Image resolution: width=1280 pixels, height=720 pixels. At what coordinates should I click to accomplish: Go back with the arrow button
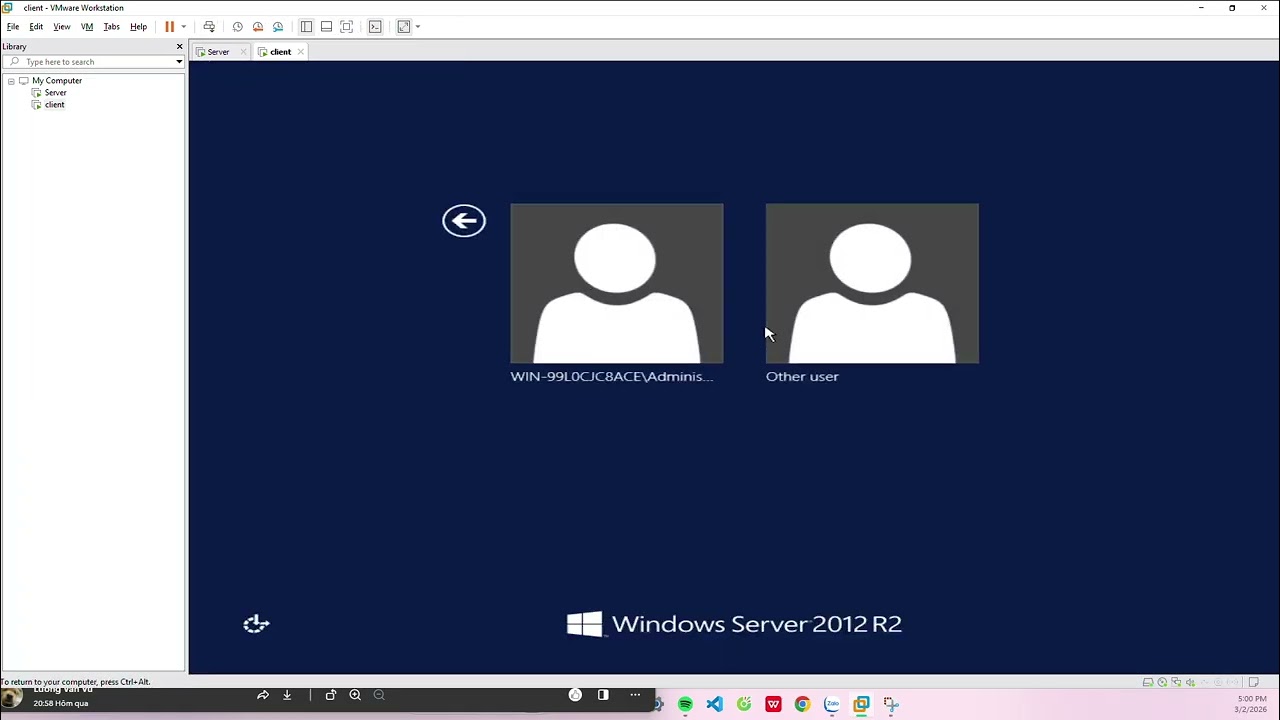(x=464, y=221)
